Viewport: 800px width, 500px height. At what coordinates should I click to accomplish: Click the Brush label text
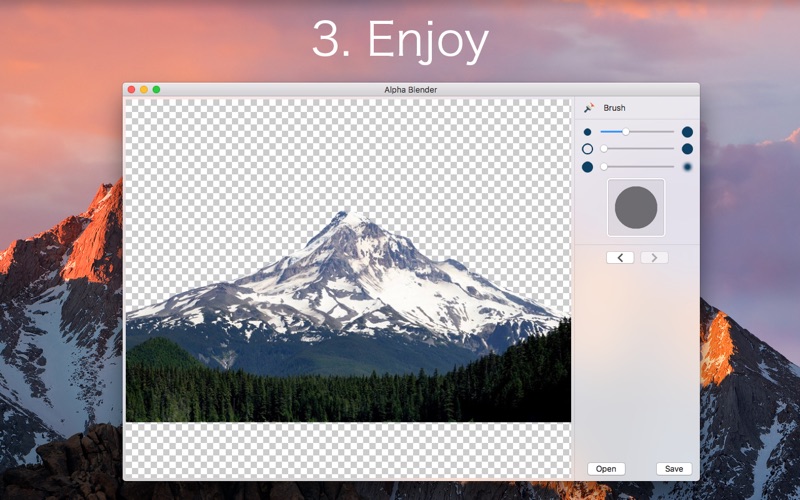tap(614, 108)
